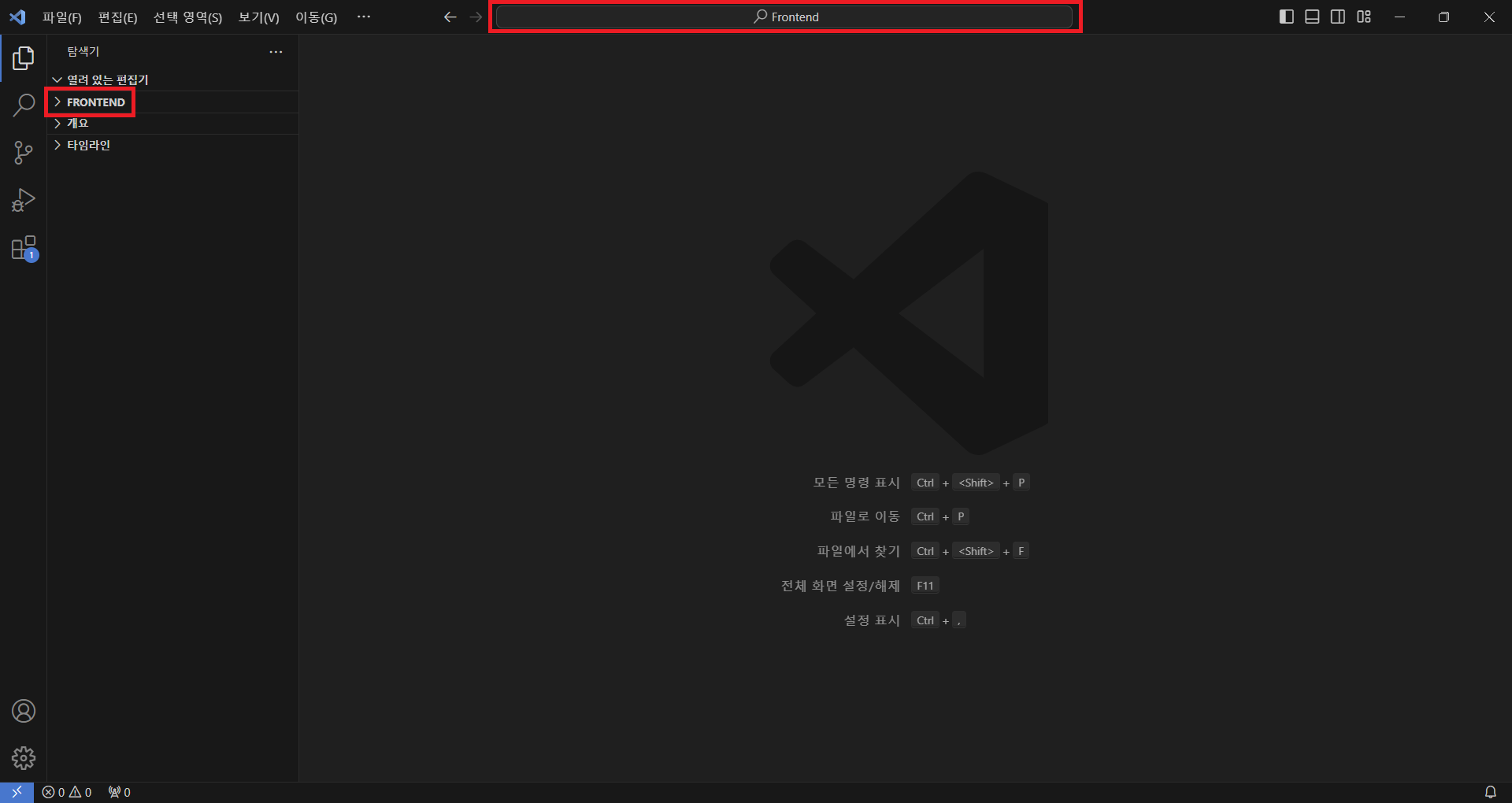Open the Manage gear icon
Image resolution: width=1512 pixels, height=803 pixels.
24,758
